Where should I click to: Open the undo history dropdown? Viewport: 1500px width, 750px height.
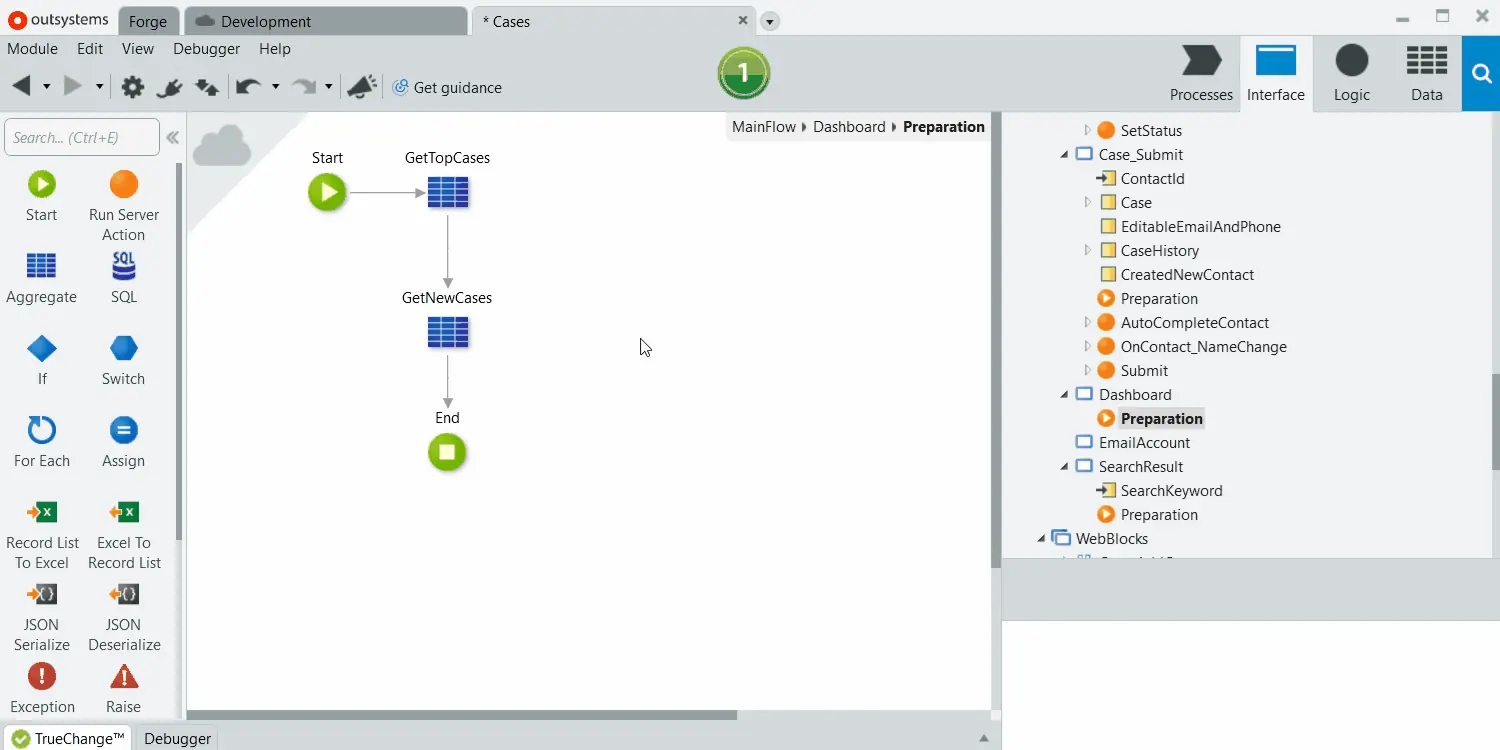275,87
